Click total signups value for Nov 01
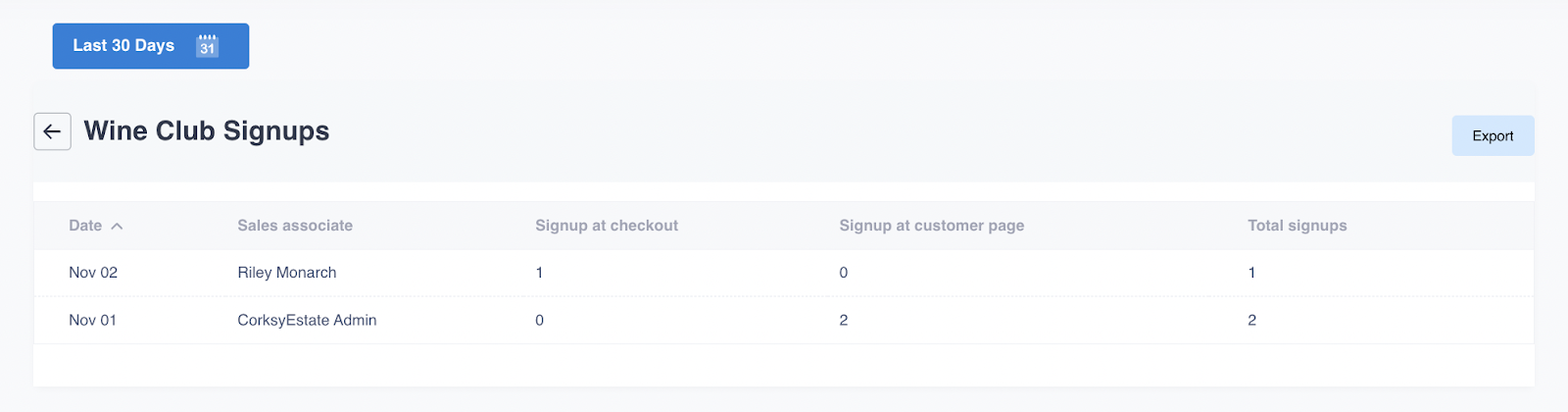The width and height of the screenshot is (1568, 412). tap(1251, 320)
